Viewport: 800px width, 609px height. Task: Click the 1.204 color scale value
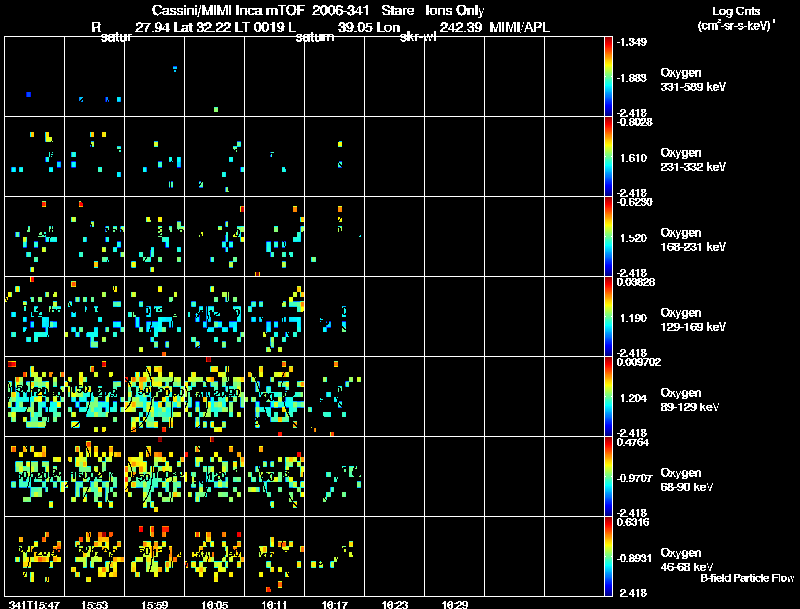click(x=633, y=398)
